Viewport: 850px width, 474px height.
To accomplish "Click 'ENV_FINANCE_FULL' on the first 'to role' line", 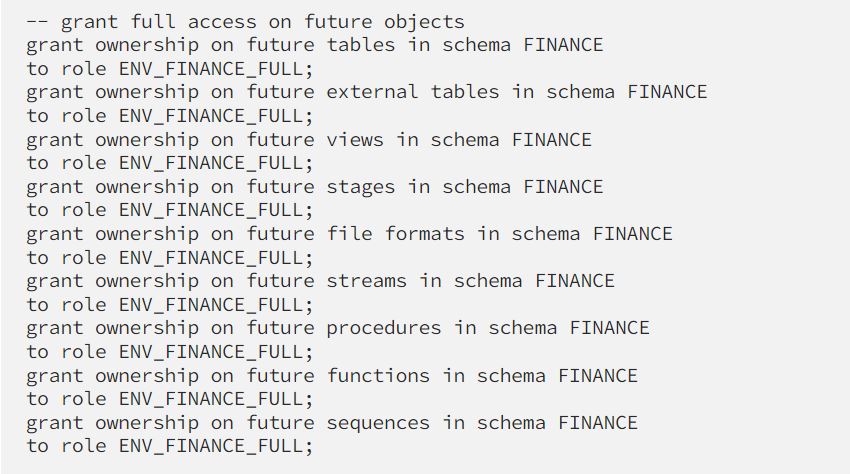I will [x=211, y=68].
